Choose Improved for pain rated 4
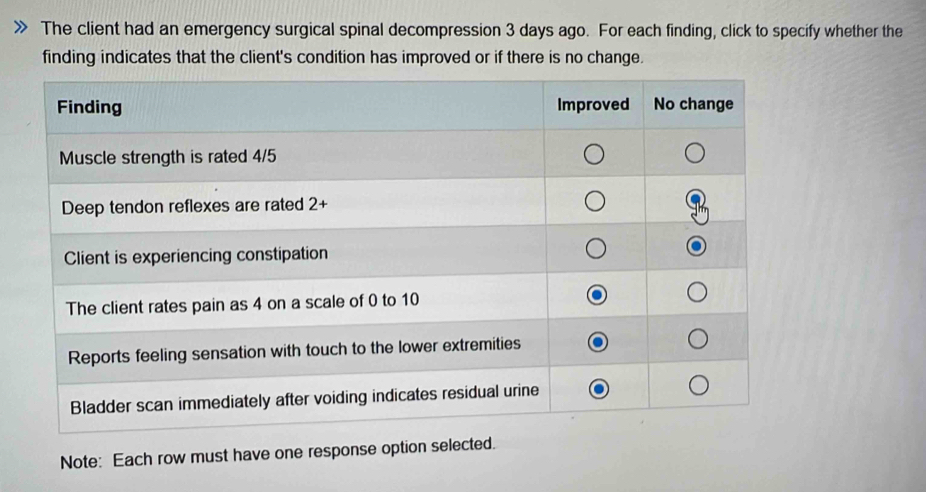This screenshot has width=926, height=492. pyautogui.click(x=596, y=295)
